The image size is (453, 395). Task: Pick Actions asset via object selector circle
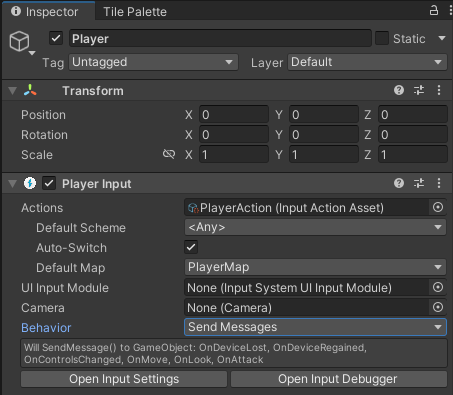pyautogui.click(x=438, y=207)
